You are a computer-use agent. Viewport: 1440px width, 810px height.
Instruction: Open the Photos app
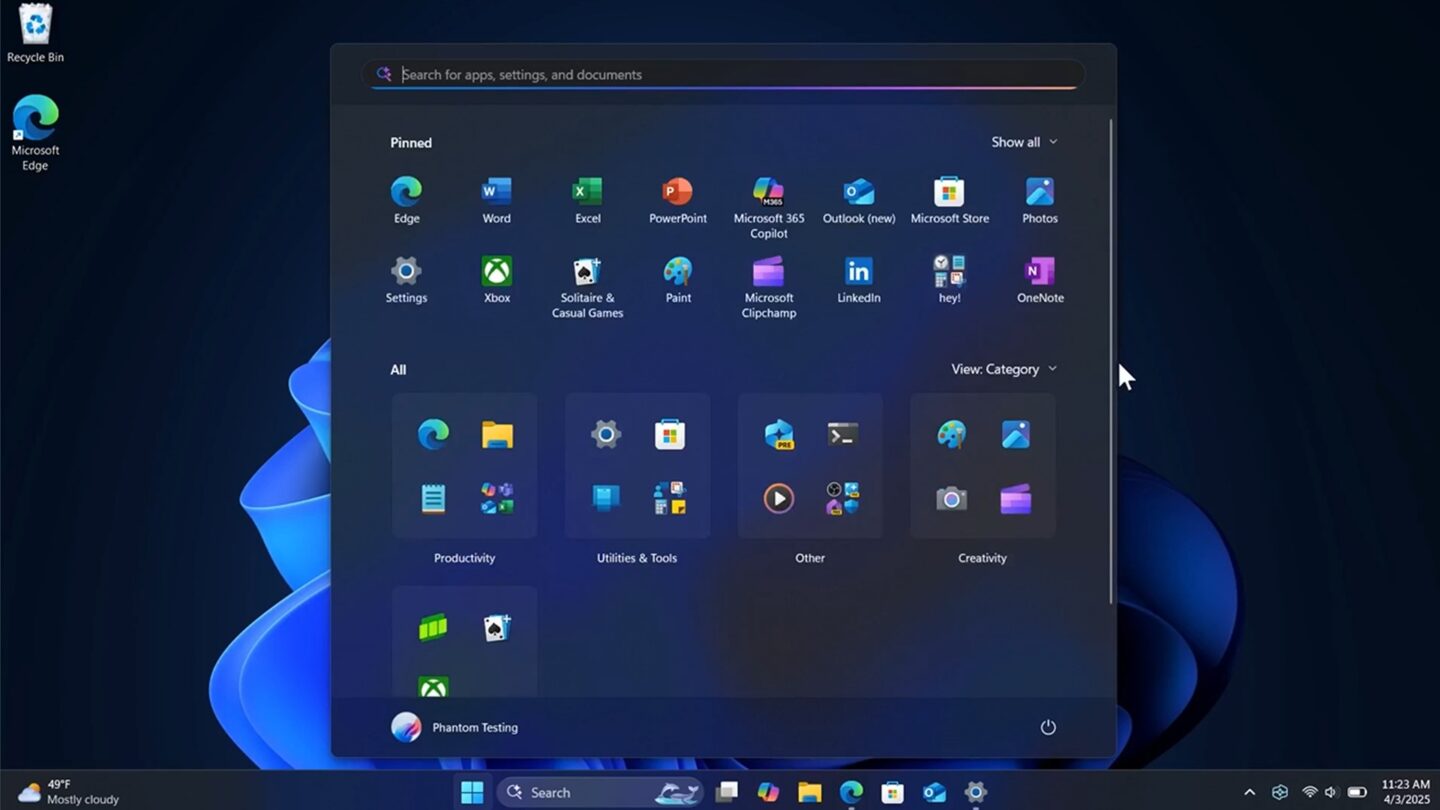(1040, 192)
